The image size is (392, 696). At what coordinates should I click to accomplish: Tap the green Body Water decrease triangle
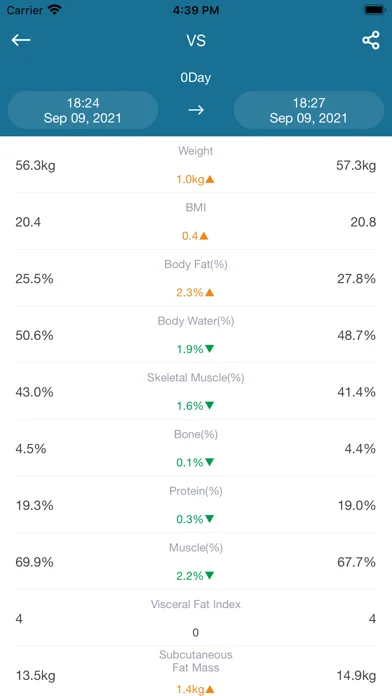click(210, 349)
